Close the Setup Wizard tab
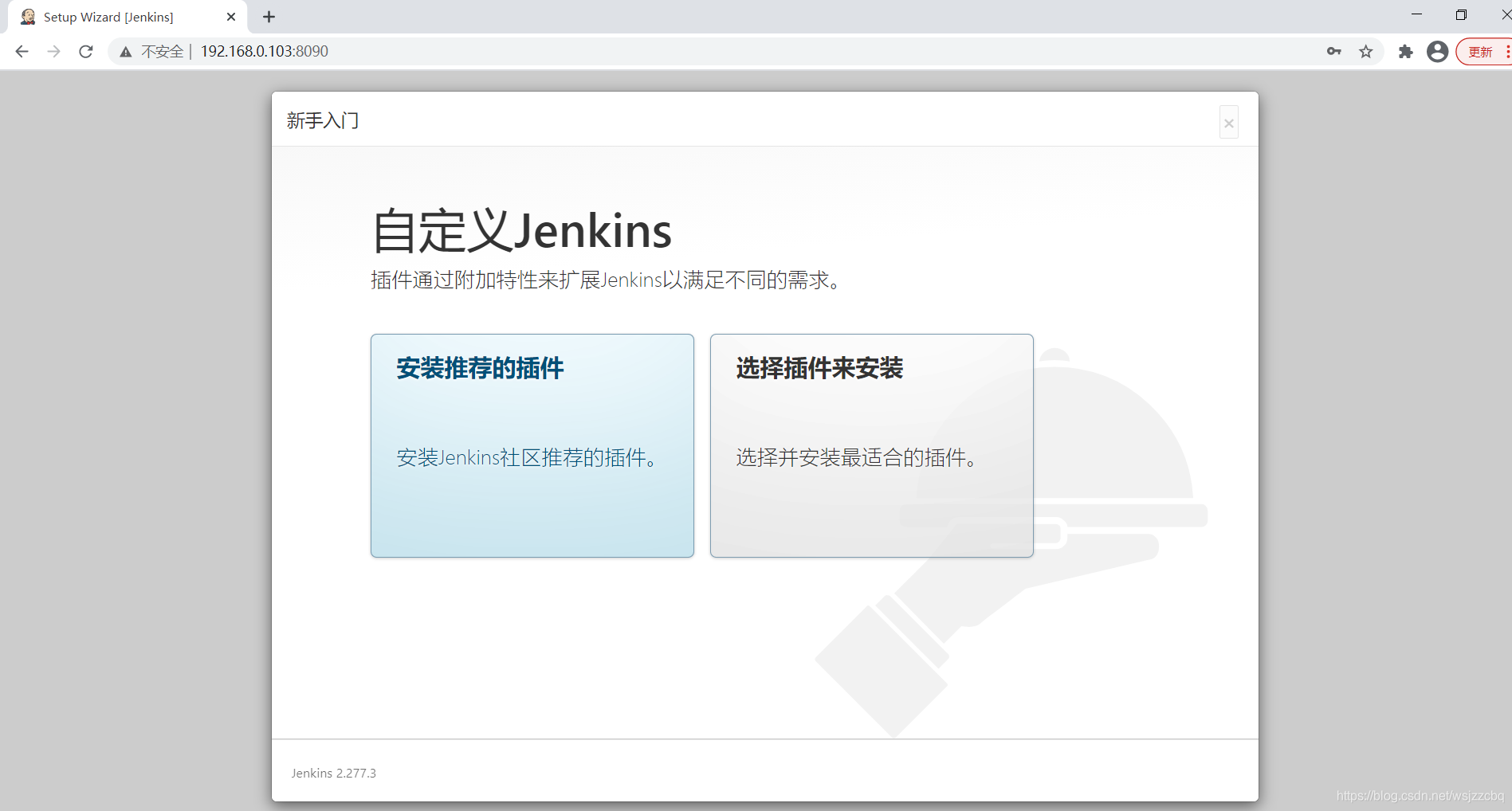 (231, 17)
